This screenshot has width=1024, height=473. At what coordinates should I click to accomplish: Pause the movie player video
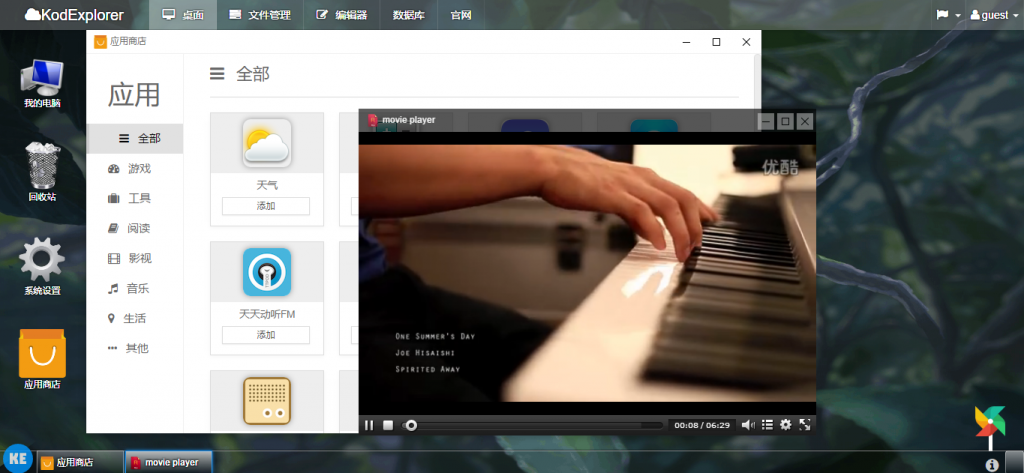pos(369,425)
